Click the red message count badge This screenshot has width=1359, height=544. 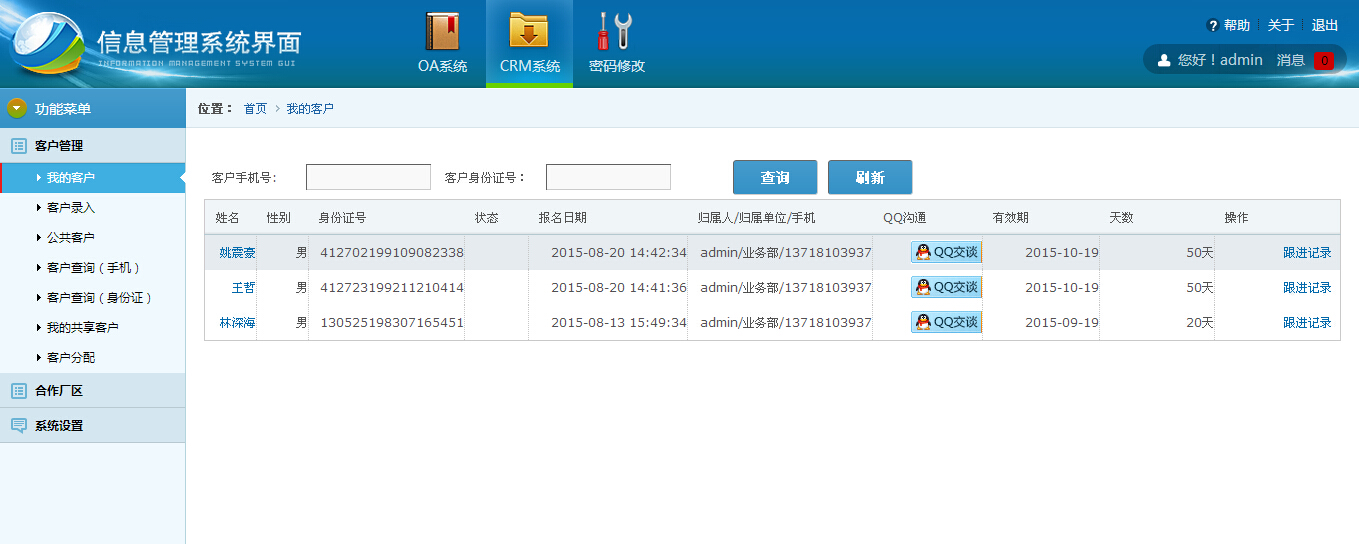1323,60
